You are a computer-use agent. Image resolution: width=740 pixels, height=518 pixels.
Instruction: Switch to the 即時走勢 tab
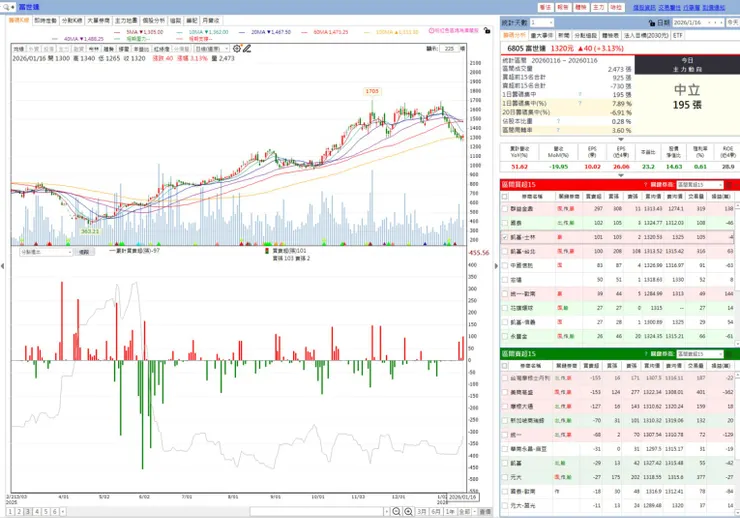pos(45,20)
